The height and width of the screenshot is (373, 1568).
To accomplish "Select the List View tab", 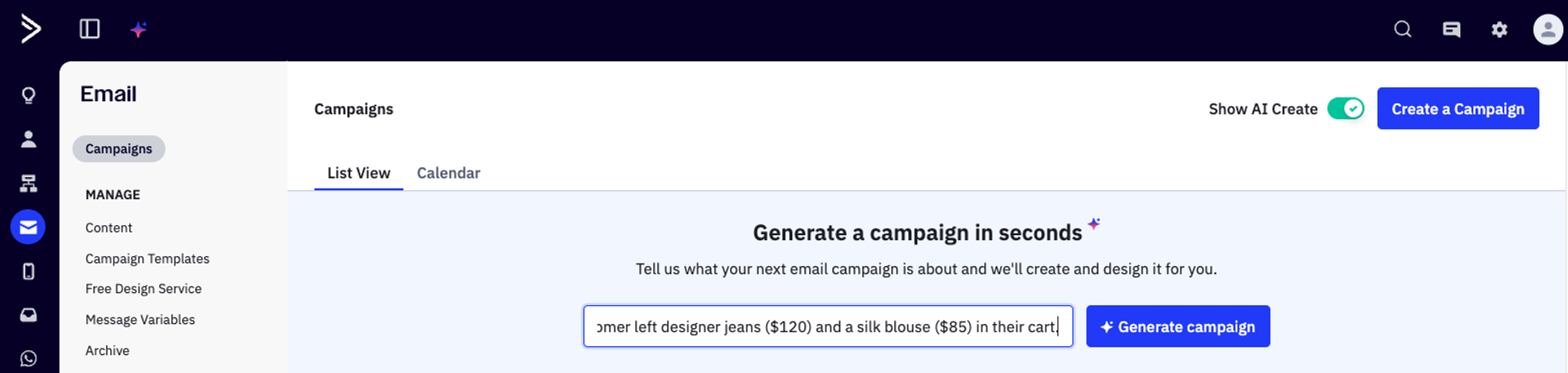I will (x=359, y=173).
